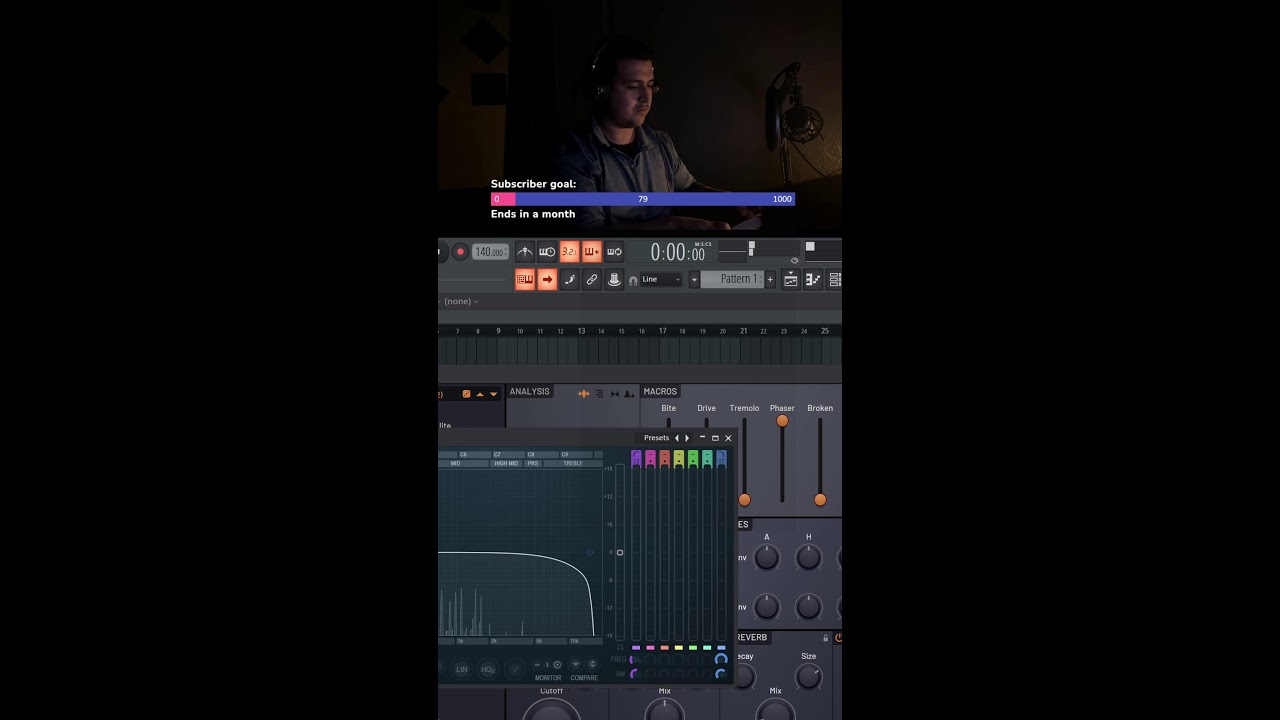1280x720 pixels.
Task: Turn the purple band BW knob
Action: click(635, 674)
